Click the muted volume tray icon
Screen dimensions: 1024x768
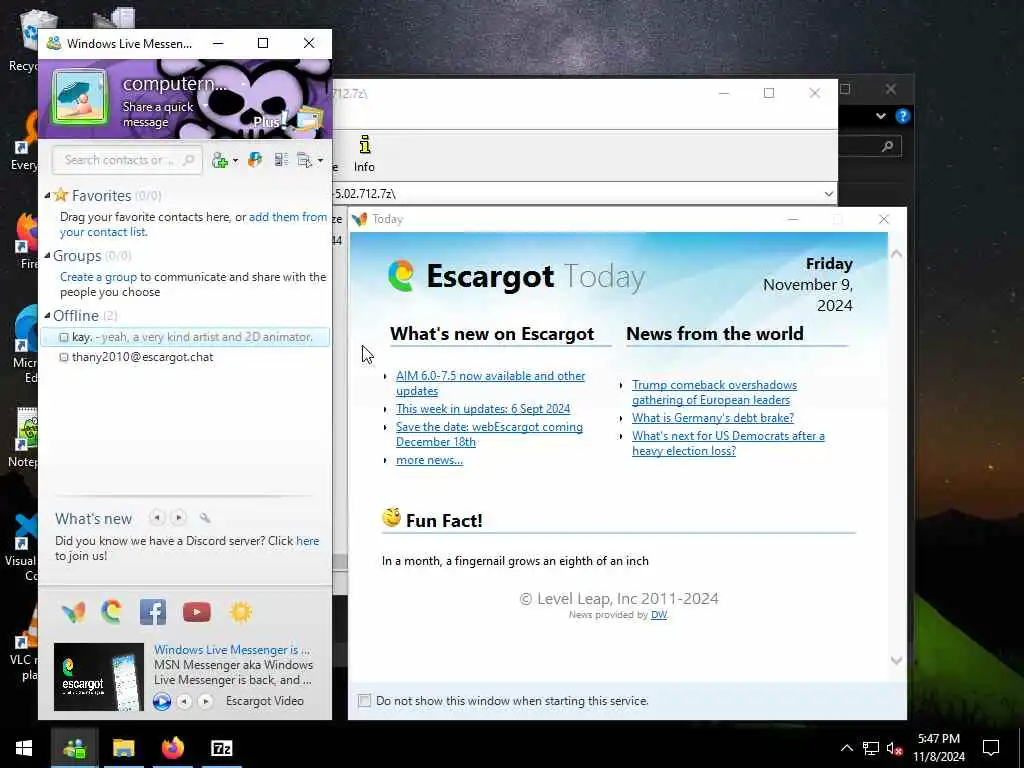[x=895, y=748]
